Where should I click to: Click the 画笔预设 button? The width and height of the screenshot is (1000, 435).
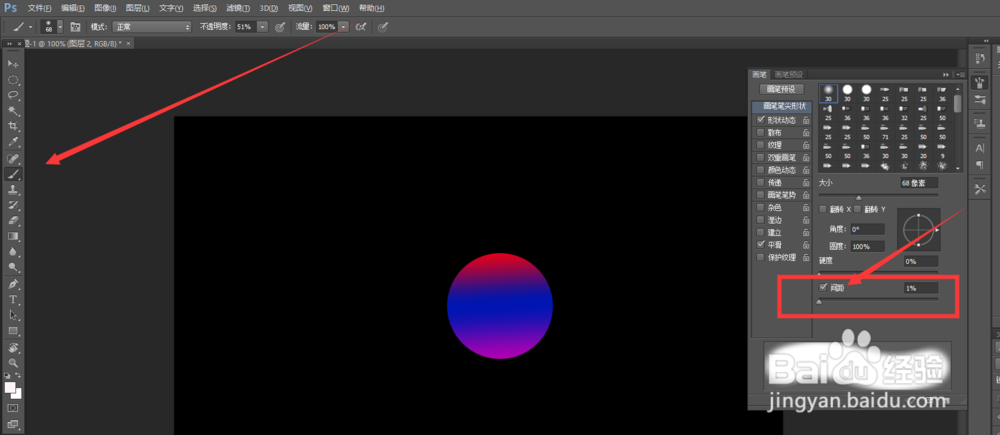781,89
